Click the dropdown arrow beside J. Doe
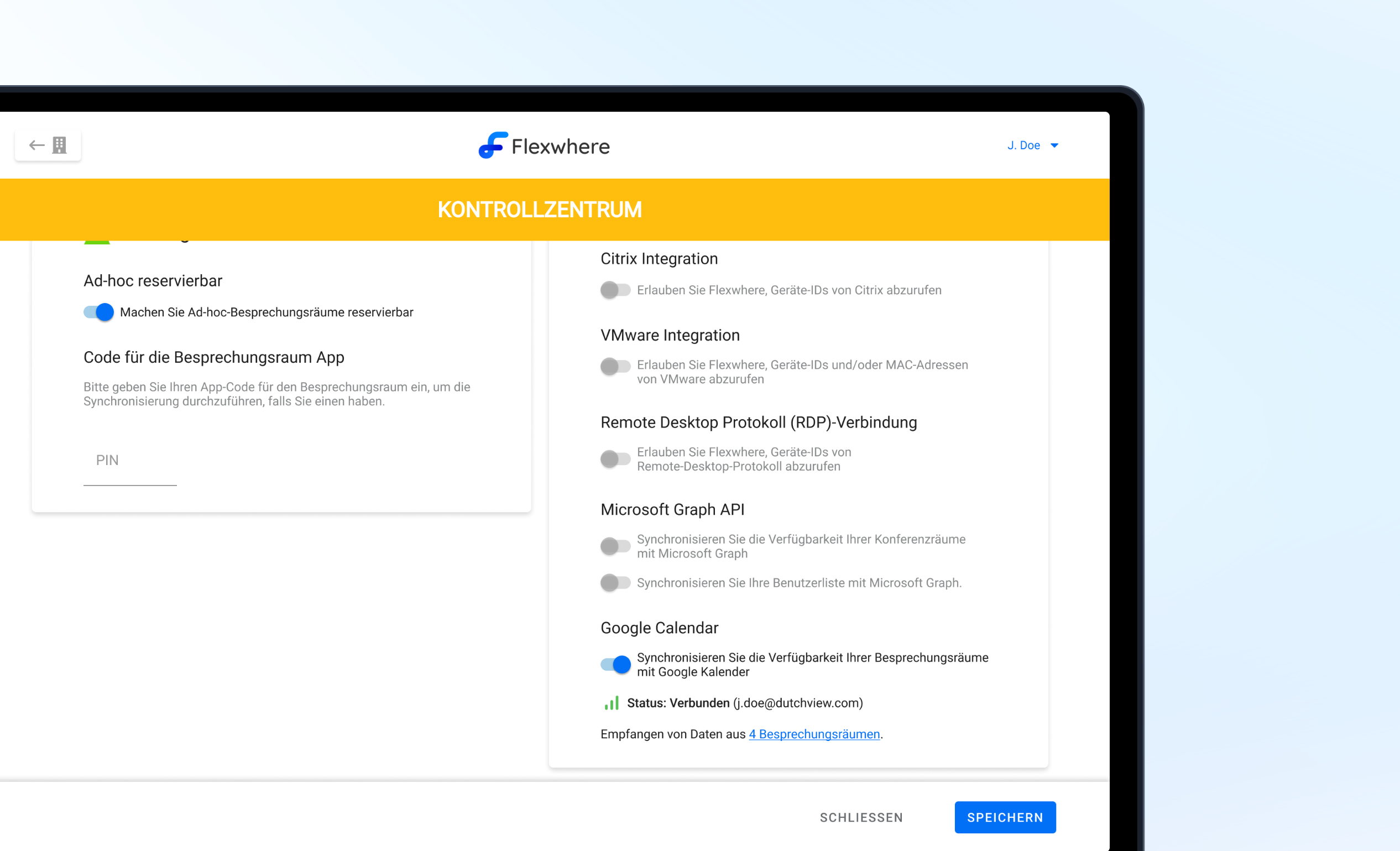Screen dimensions: 1400x851 pos(1054,145)
